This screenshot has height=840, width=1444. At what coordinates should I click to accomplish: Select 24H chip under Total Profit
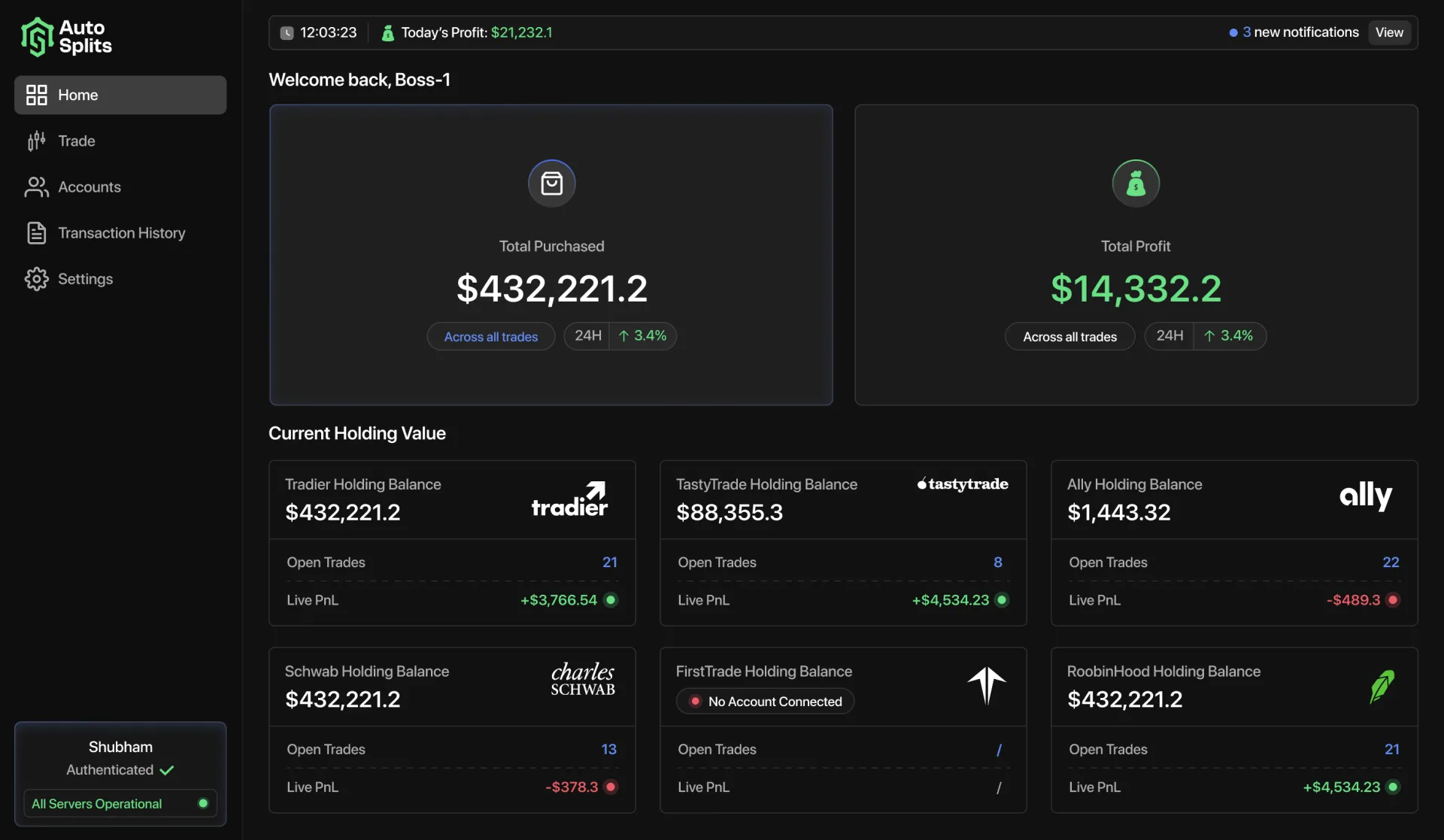1169,336
